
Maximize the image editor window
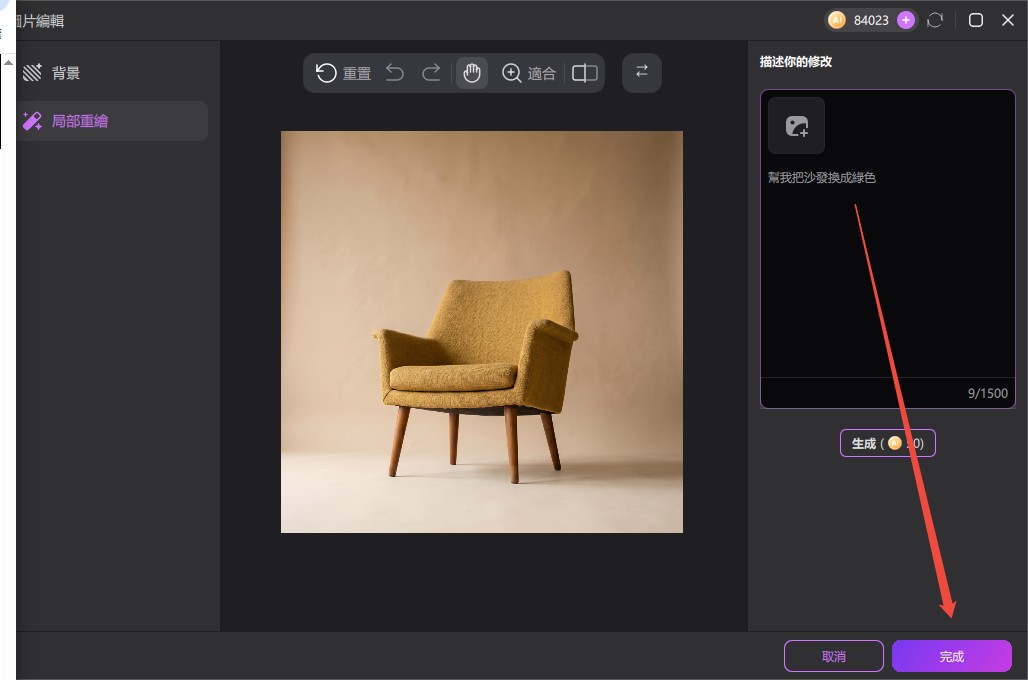[976, 20]
